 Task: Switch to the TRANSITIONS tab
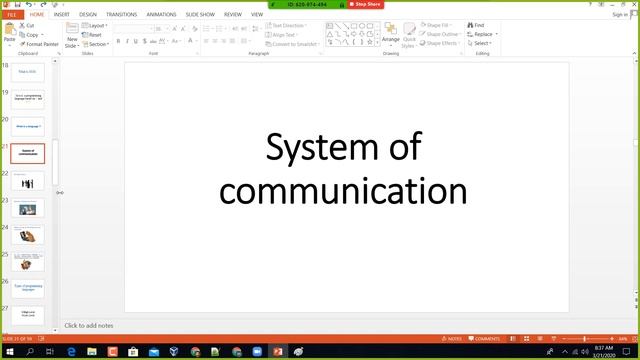122,14
